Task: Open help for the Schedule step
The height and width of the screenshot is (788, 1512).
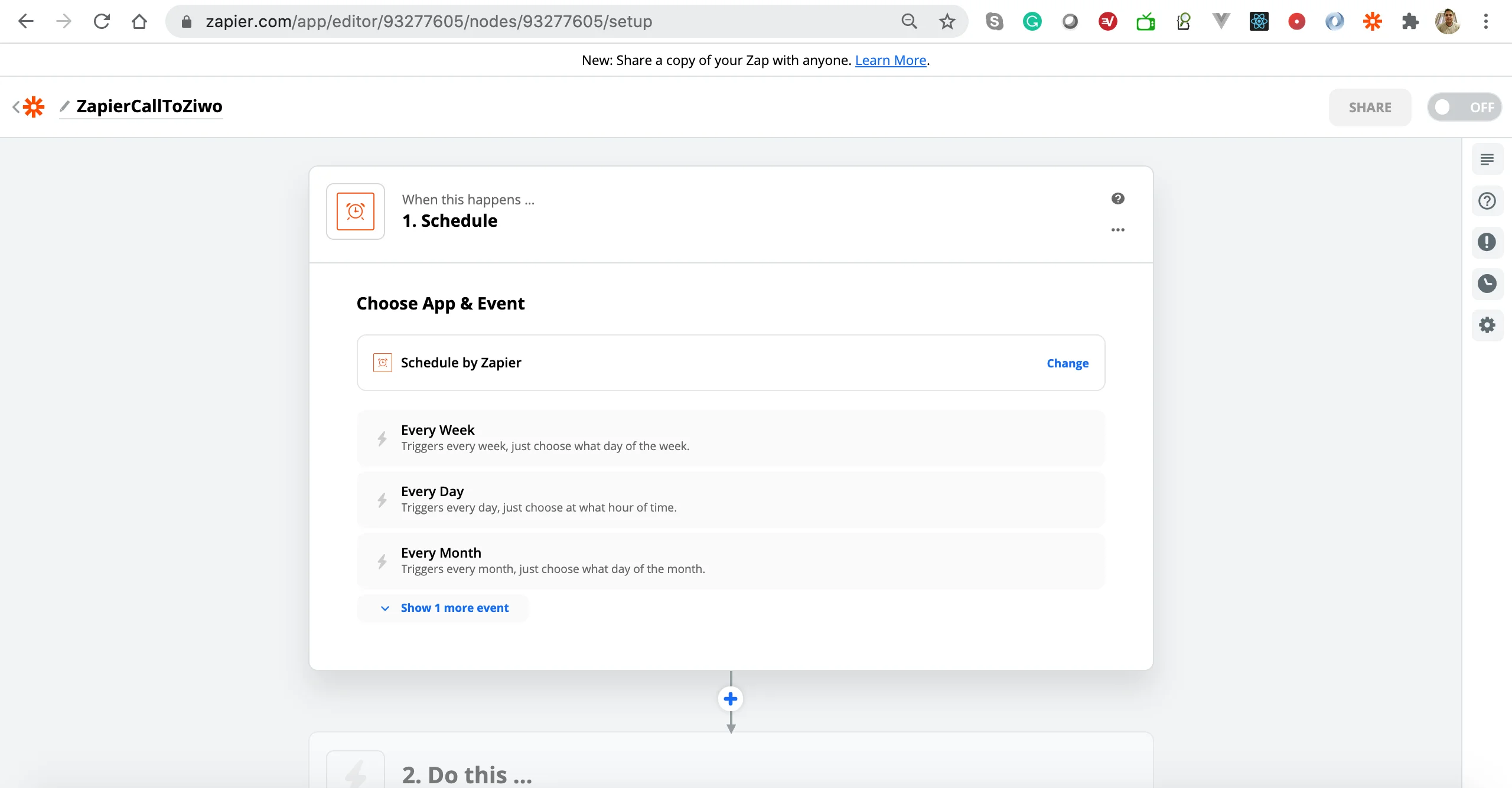Action: point(1117,198)
